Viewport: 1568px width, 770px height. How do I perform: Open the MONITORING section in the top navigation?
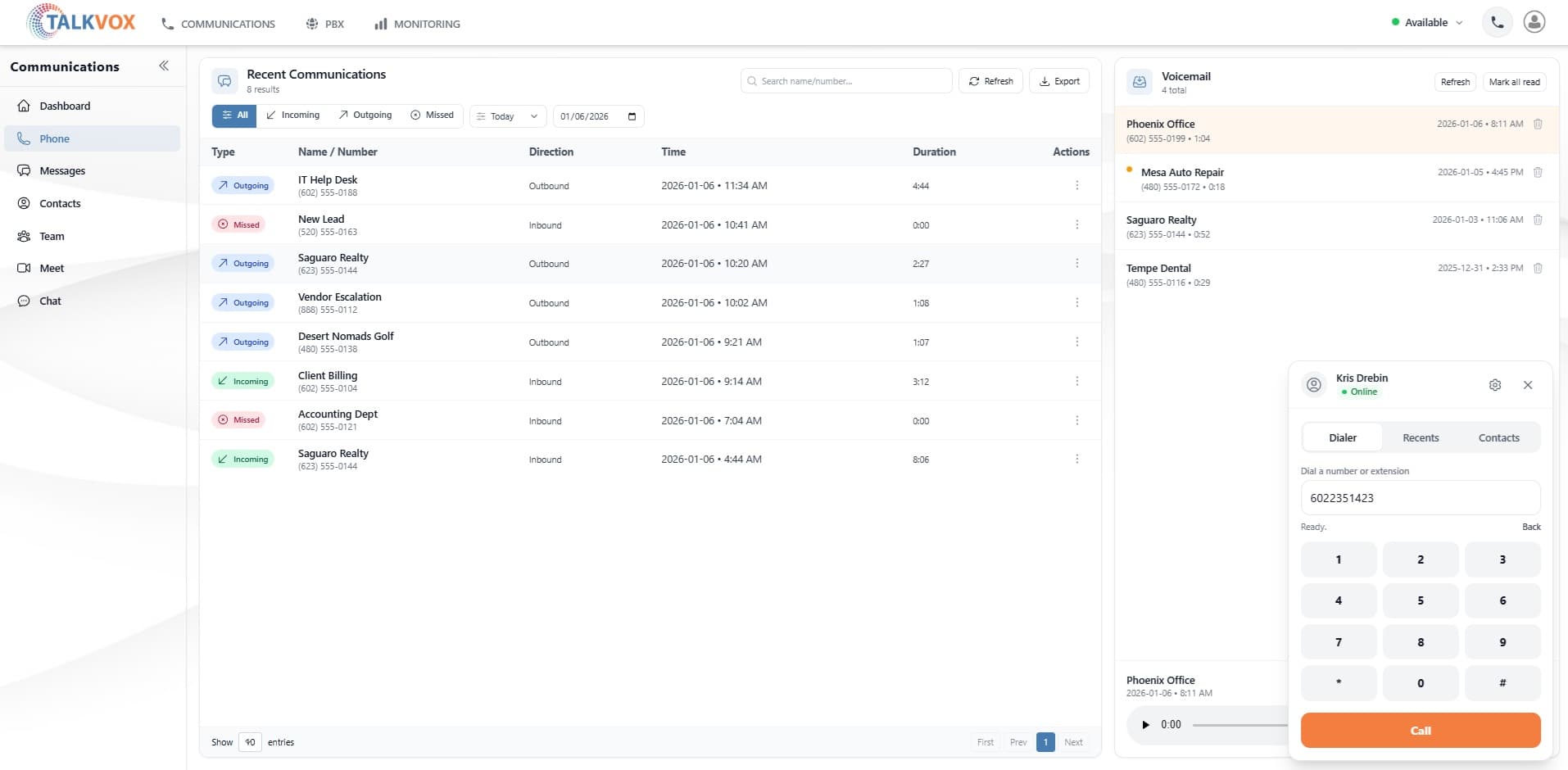point(416,24)
